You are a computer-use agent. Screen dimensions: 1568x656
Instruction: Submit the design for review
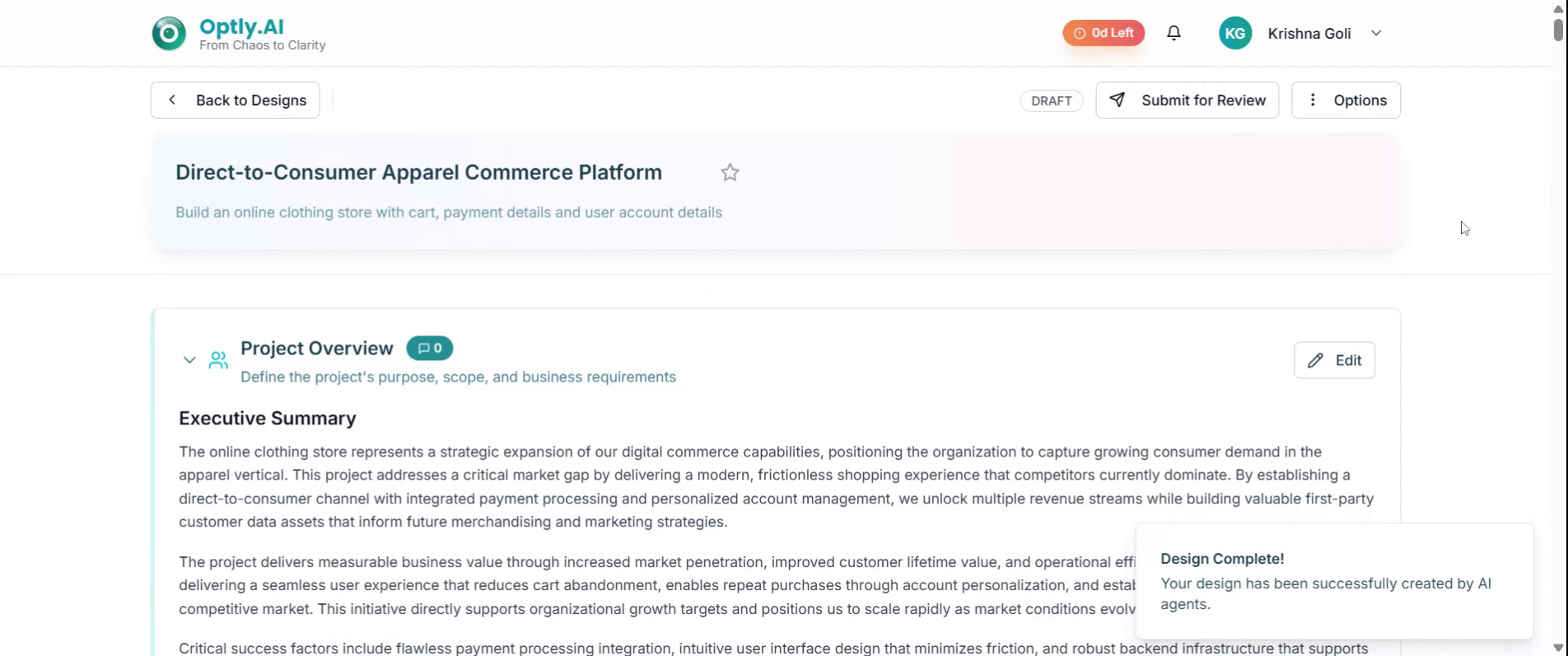tap(1187, 101)
